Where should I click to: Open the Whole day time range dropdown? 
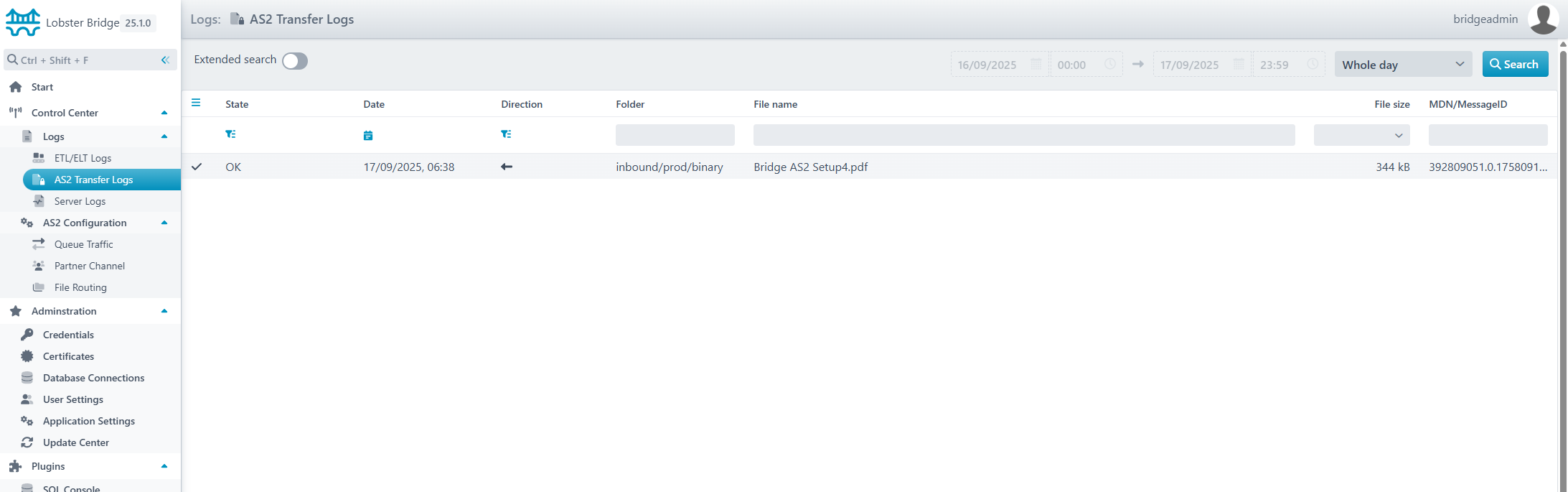[1402, 65]
